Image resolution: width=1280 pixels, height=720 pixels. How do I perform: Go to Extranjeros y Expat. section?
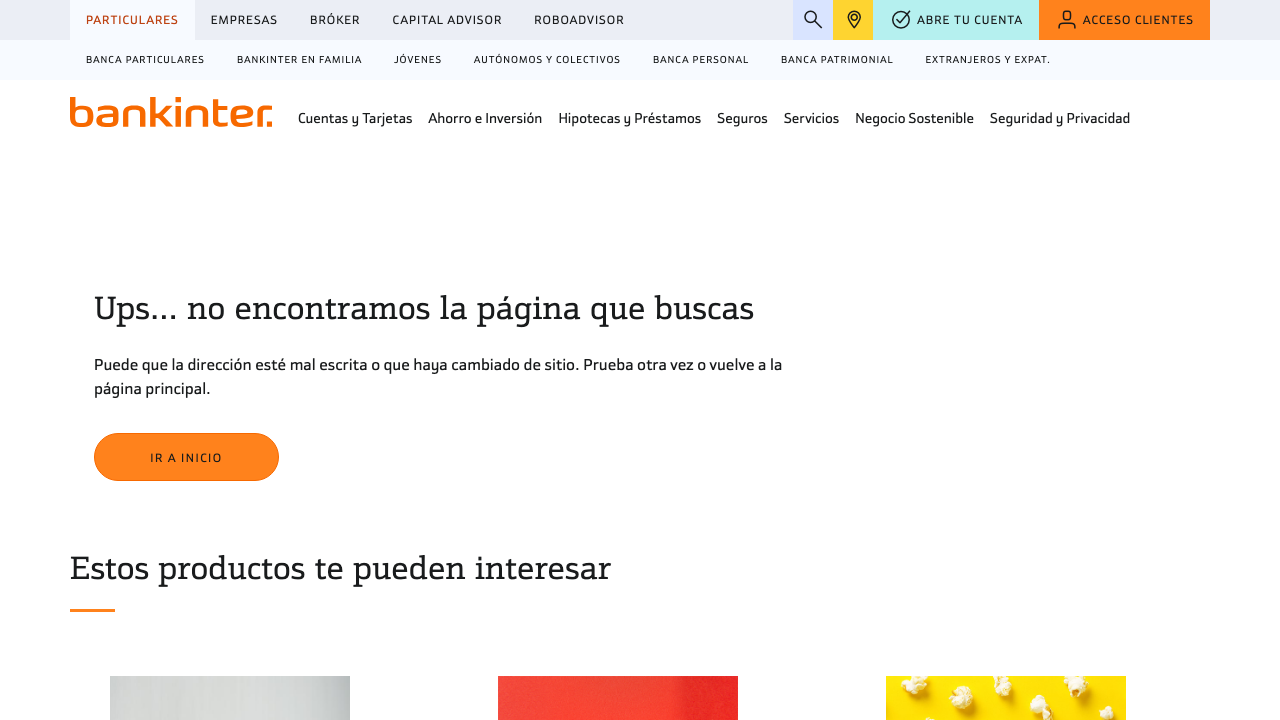coord(988,60)
